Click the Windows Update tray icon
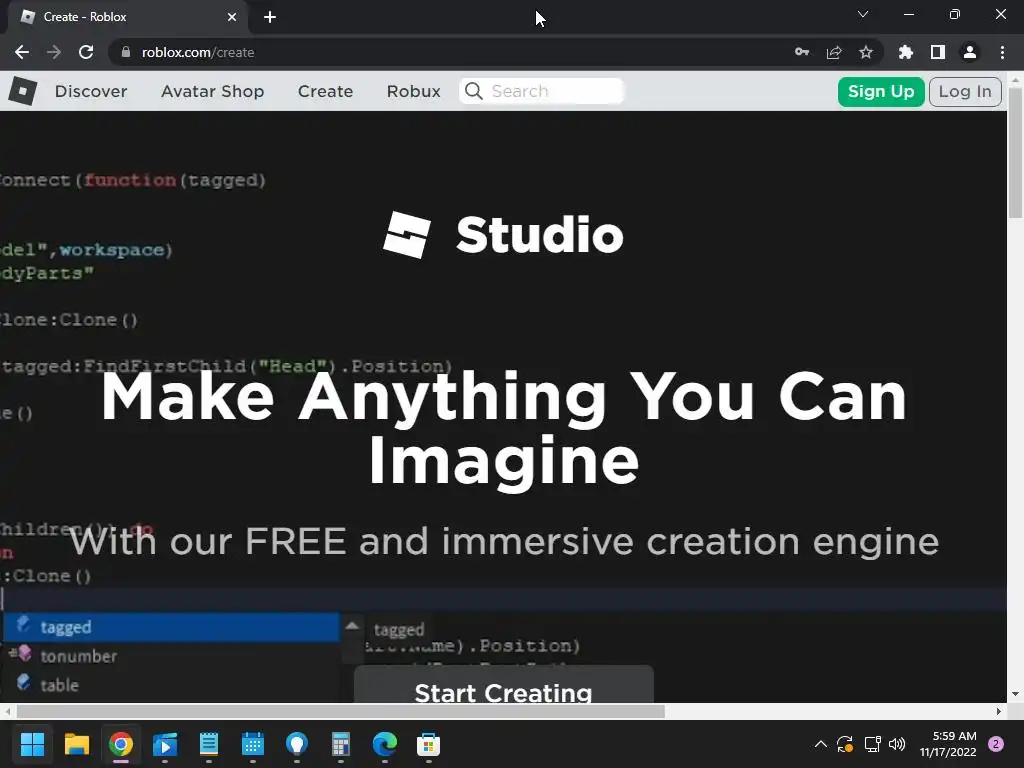1024x768 pixels. (845, 744)
